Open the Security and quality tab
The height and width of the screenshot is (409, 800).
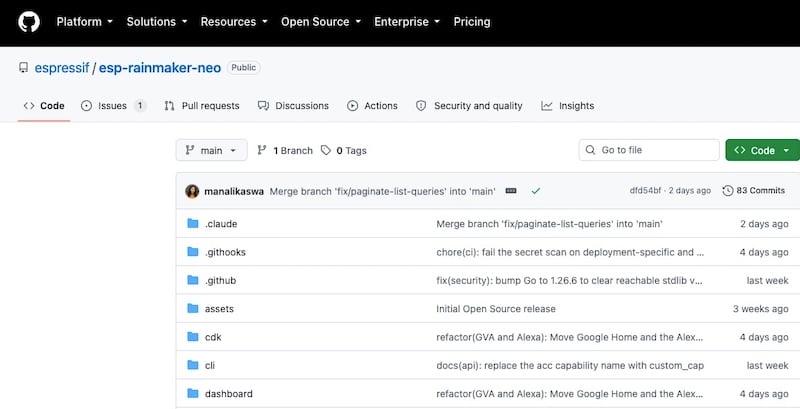469,106
